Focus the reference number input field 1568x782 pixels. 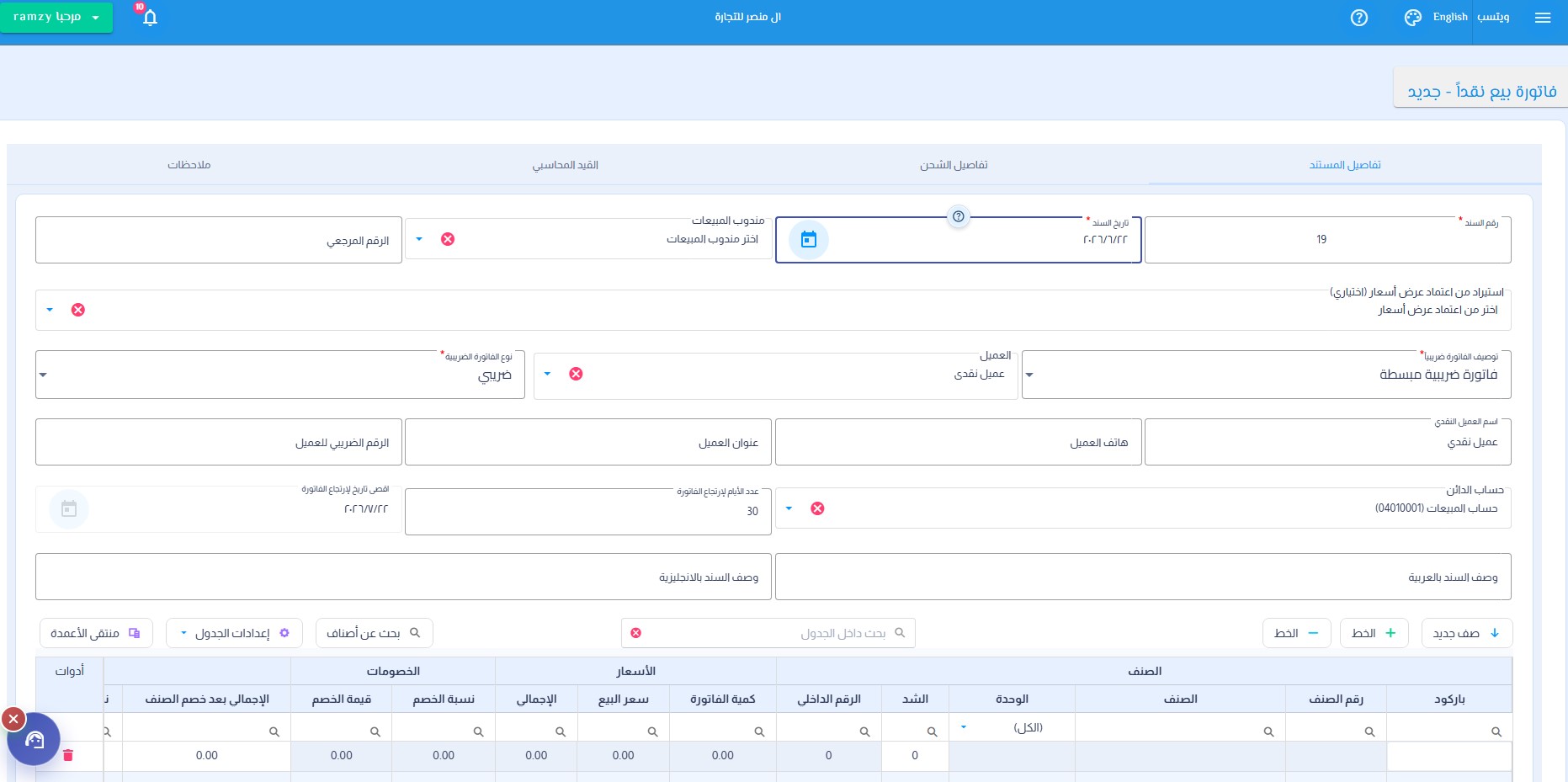coord(219,240)
